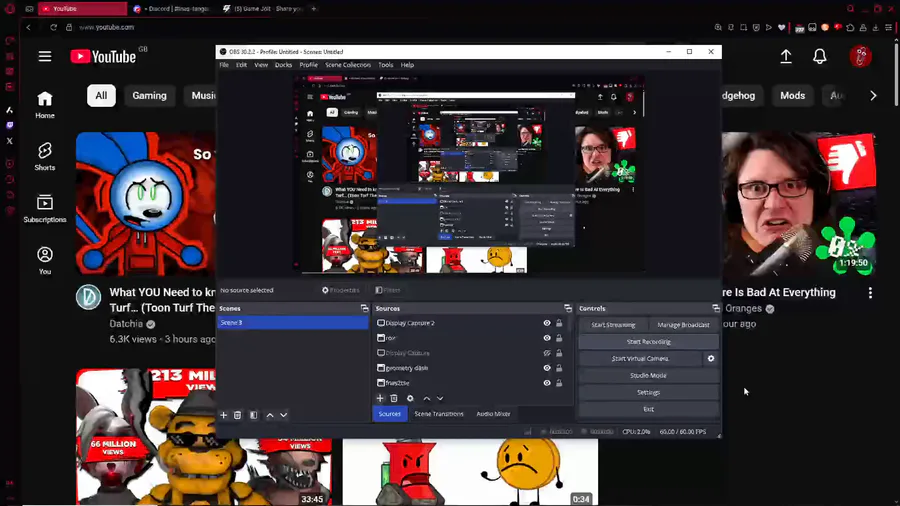Open YouTube hamburger guide menu

(45, 56)
